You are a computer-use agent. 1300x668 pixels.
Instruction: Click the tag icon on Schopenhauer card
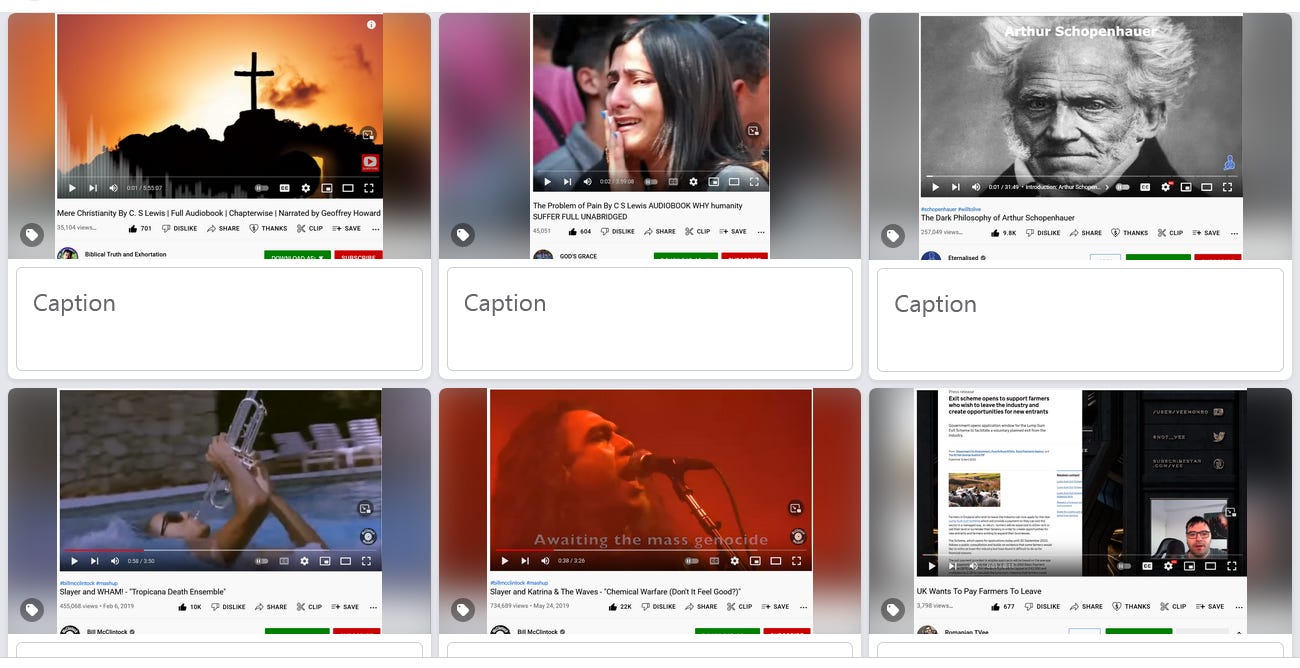(x=893, y=236)
